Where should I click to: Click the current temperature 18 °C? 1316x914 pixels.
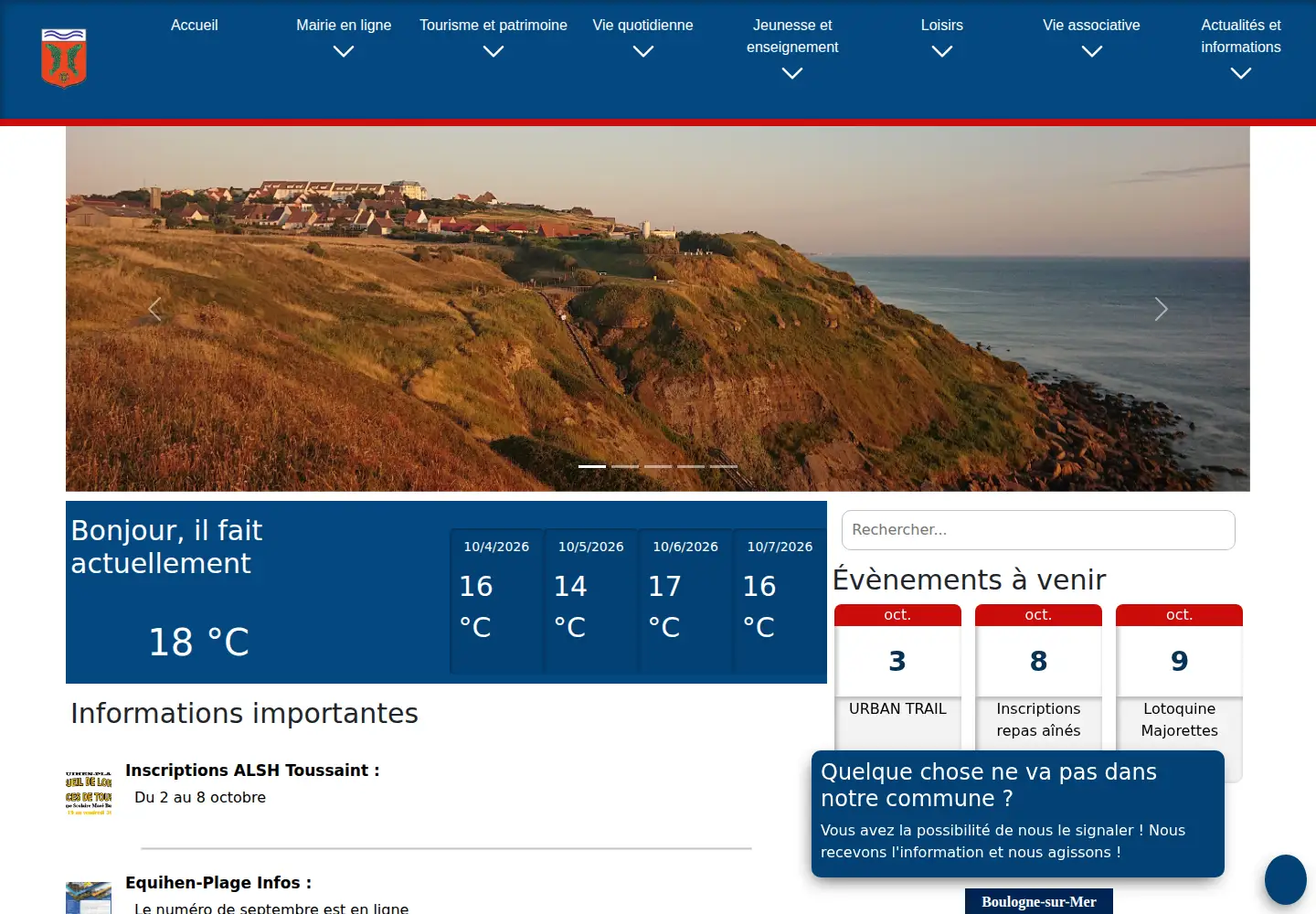[199, 642]
